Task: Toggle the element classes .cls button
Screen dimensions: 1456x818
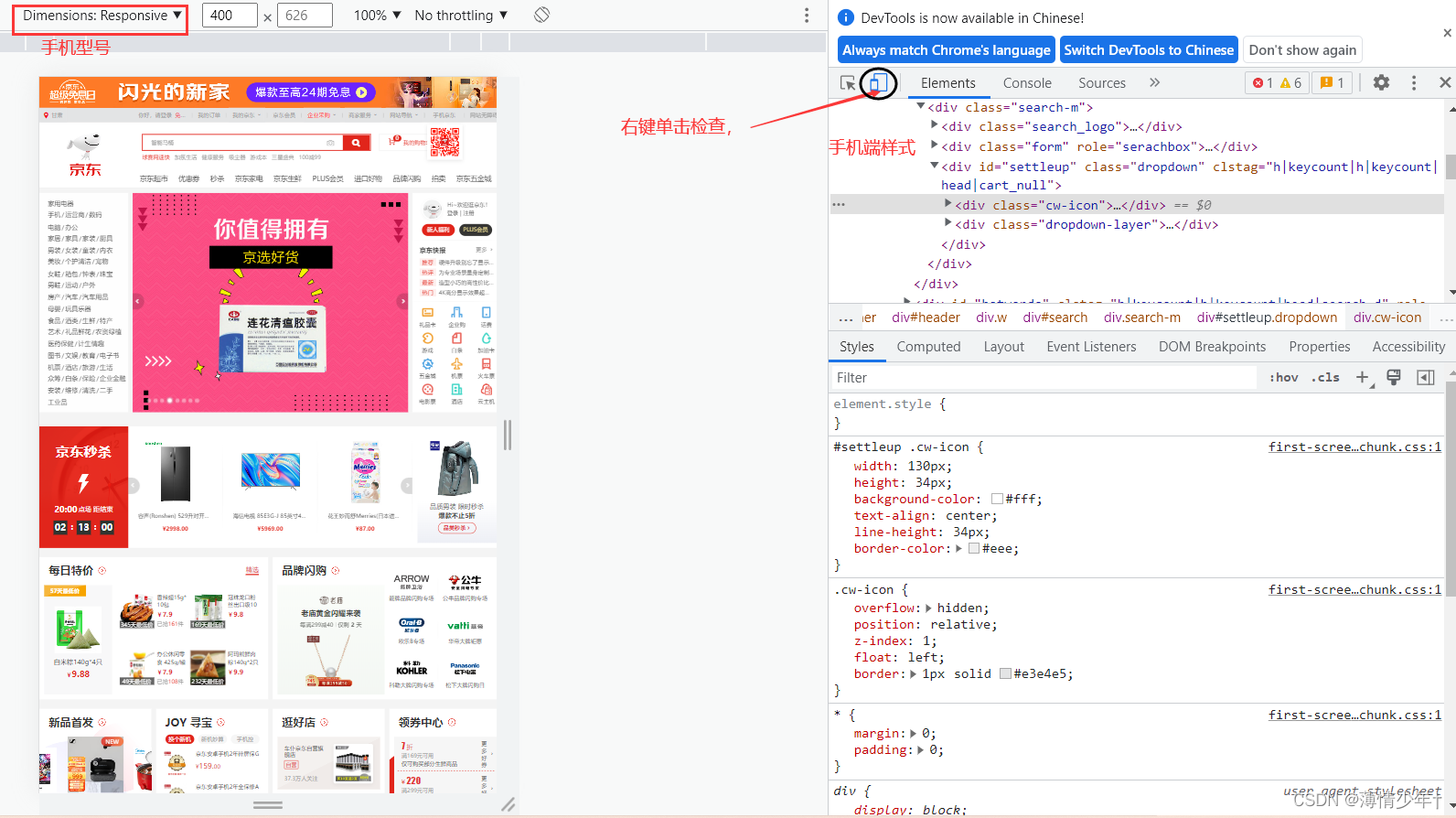Action: pyautogui.click(x=1325, y=377)
